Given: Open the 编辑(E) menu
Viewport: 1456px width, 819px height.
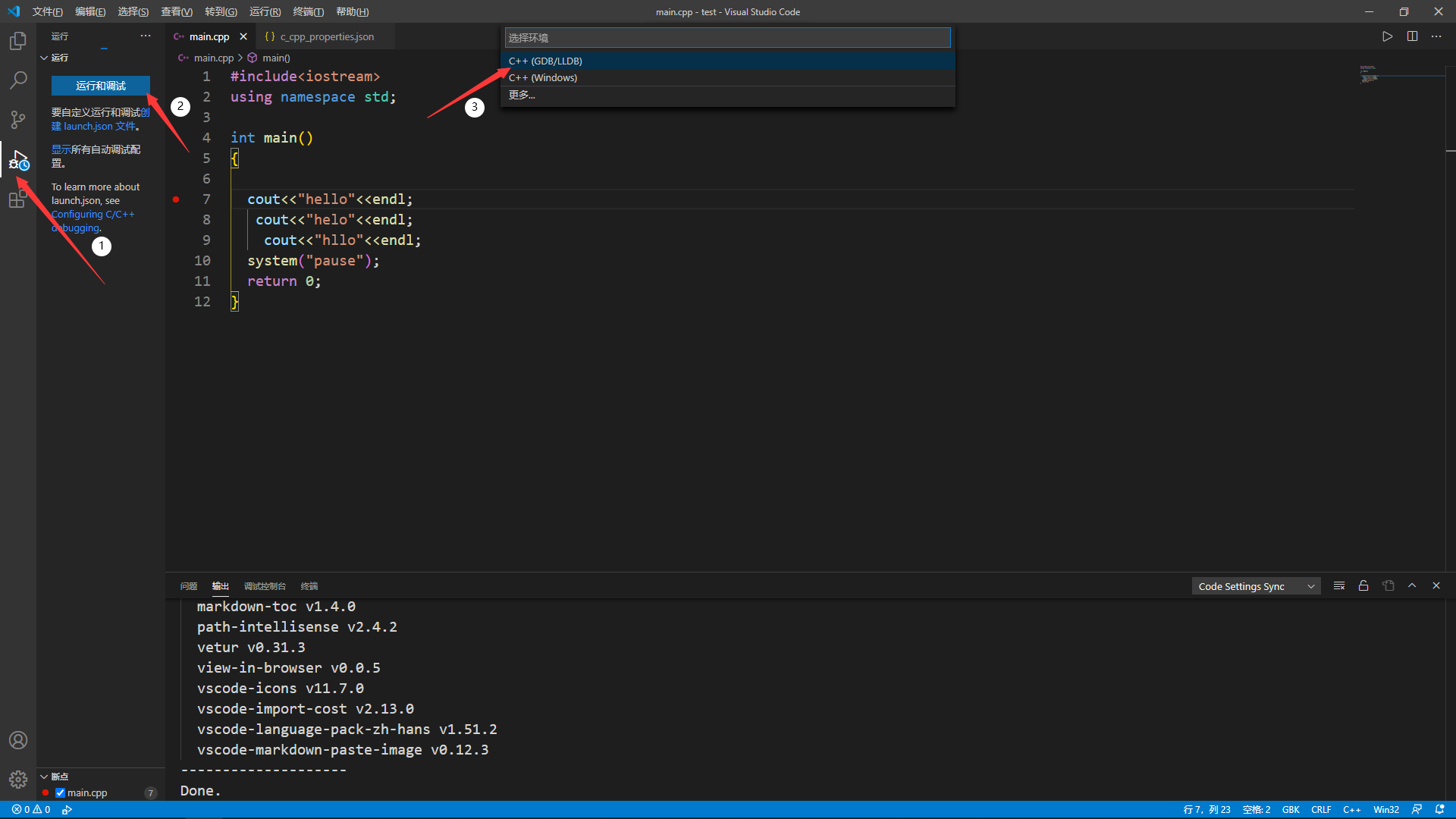Looking at the screenshot, I should (x=90, y=11).
